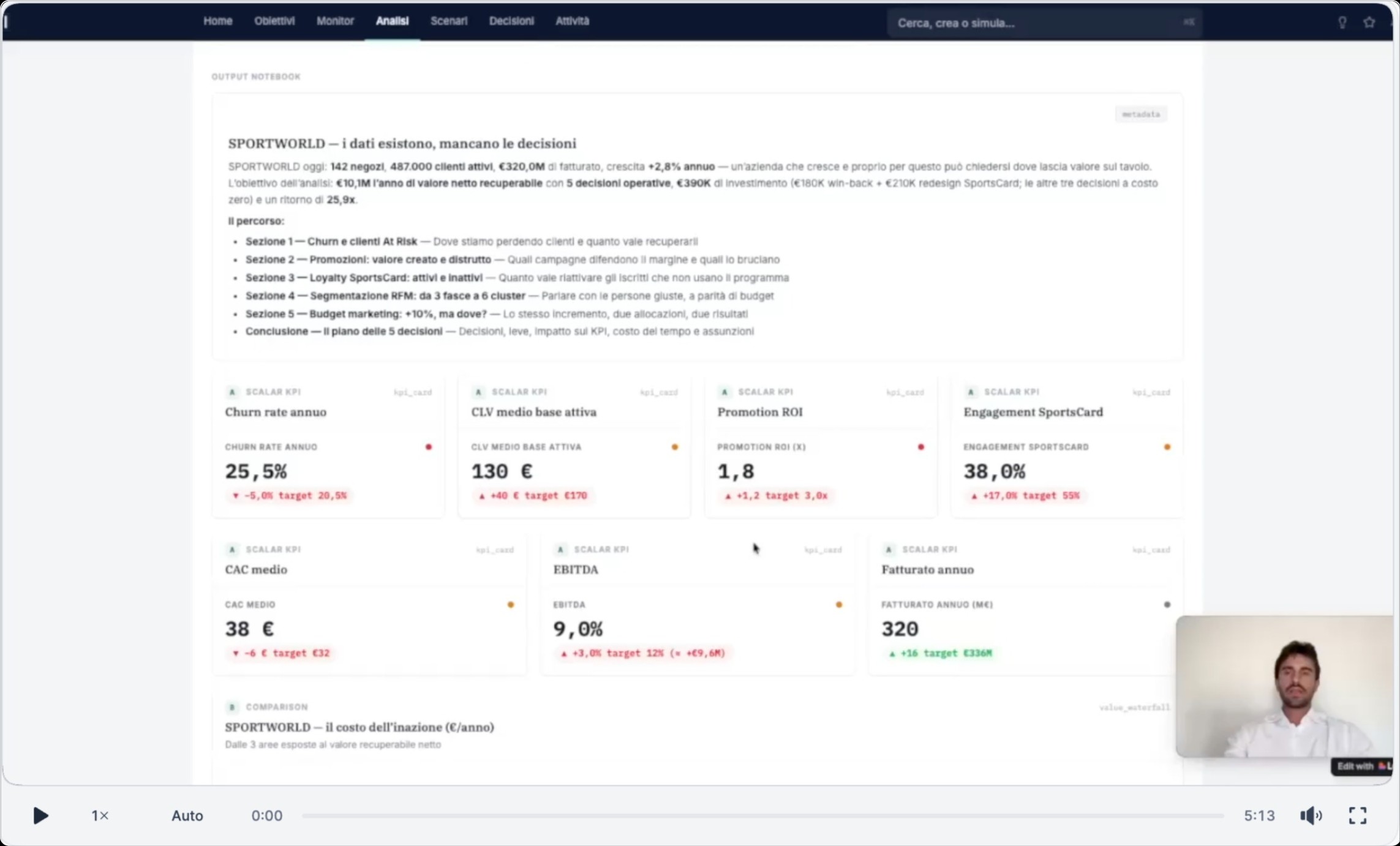Click the Engagement SportsCard orange status dot
Image resolution: width=1400 pixels, height=846 pixels.
(1167, 447)
